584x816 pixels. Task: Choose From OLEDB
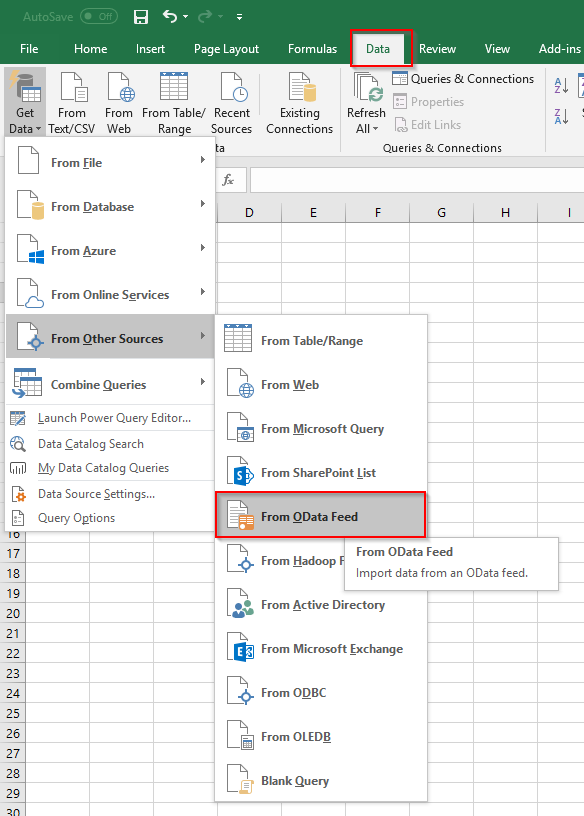(x=321, y=737)
